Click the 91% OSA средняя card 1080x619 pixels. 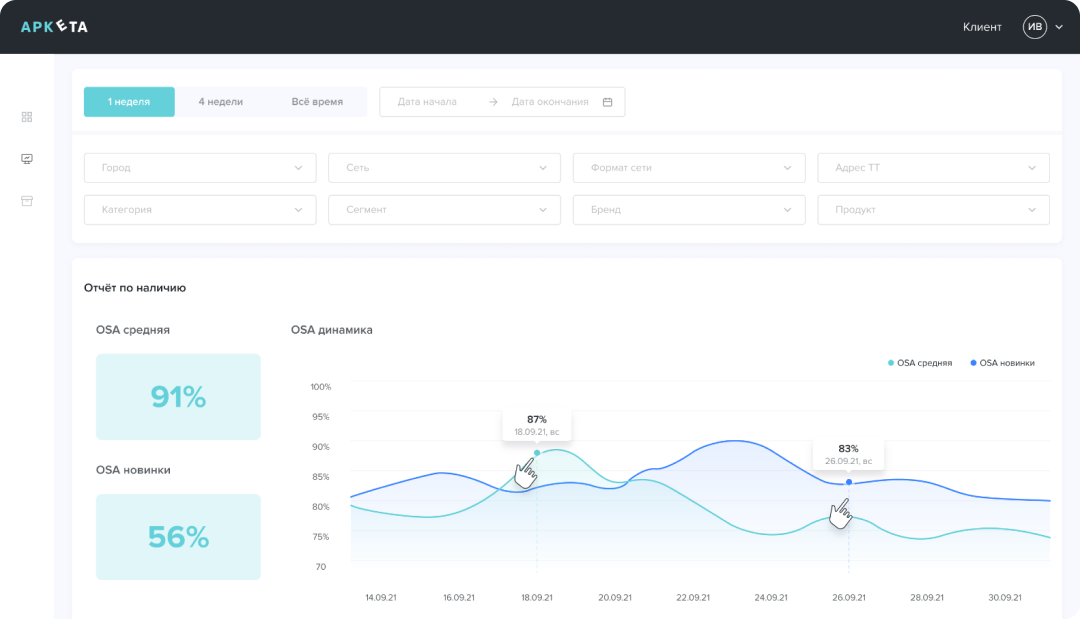(x=178, y=397)
